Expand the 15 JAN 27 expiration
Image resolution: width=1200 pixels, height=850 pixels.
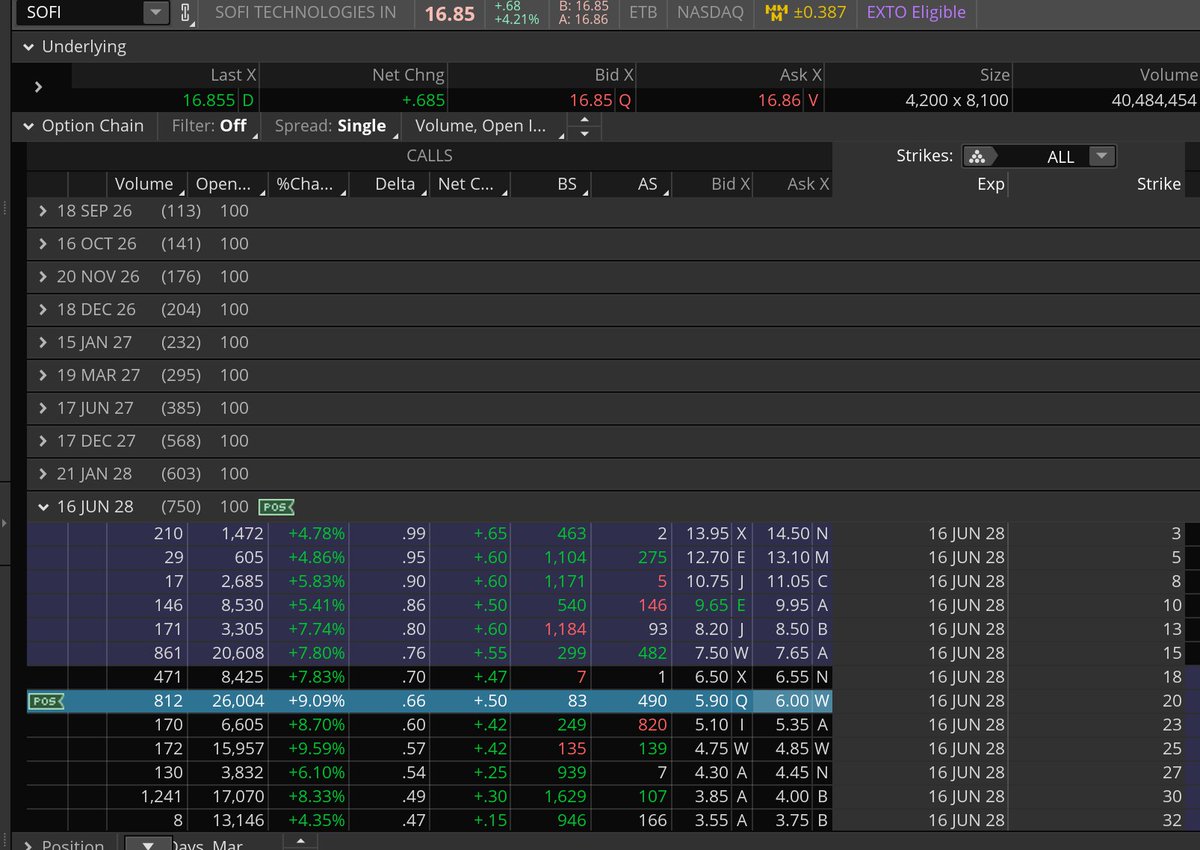(42, 342)
